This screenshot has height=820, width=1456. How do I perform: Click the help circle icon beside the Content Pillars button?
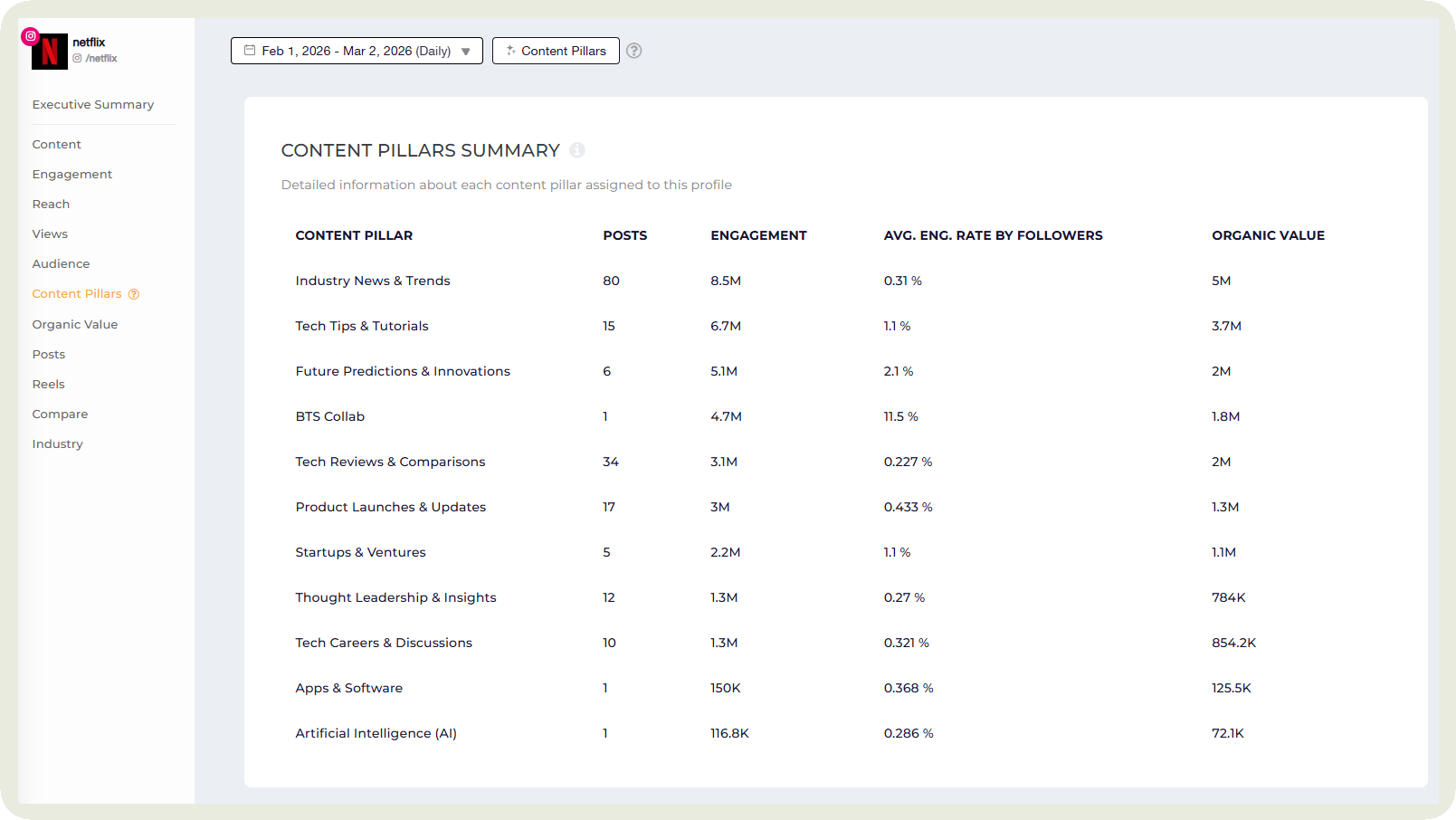[x=633, y=51]
